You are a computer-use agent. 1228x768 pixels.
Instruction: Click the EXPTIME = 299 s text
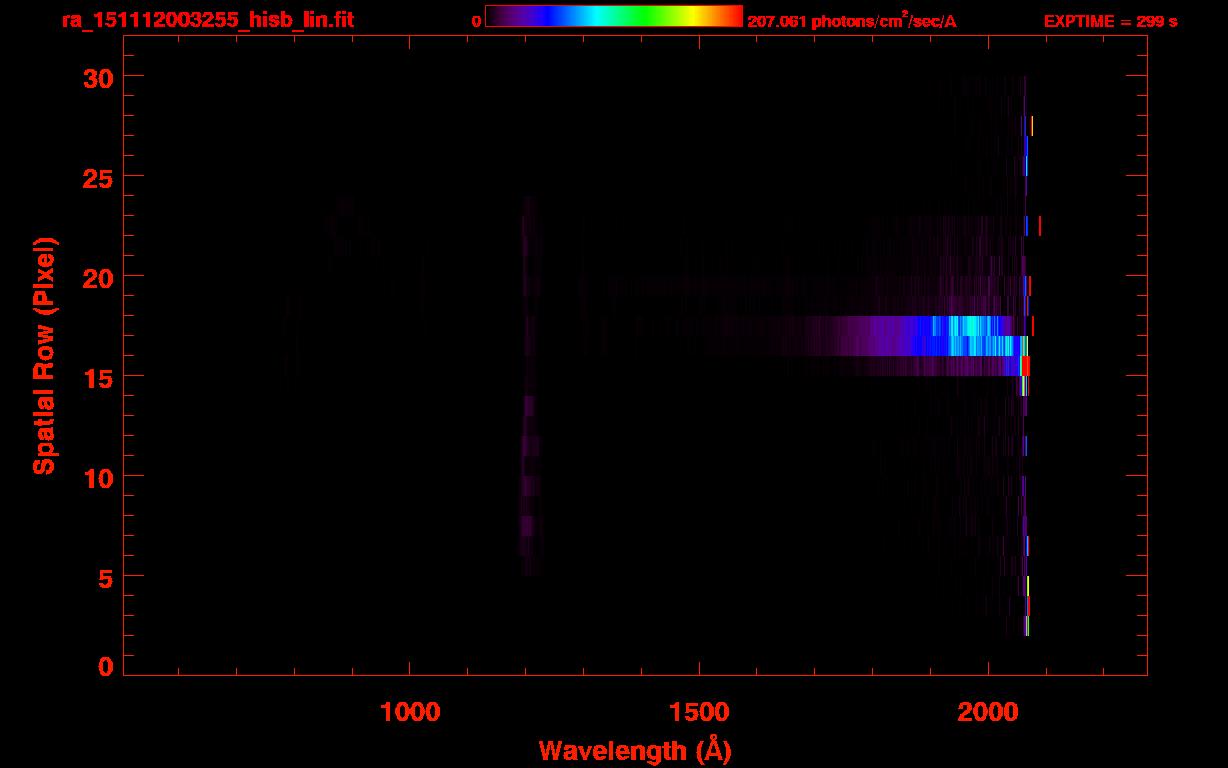(x=1110, y=21)
